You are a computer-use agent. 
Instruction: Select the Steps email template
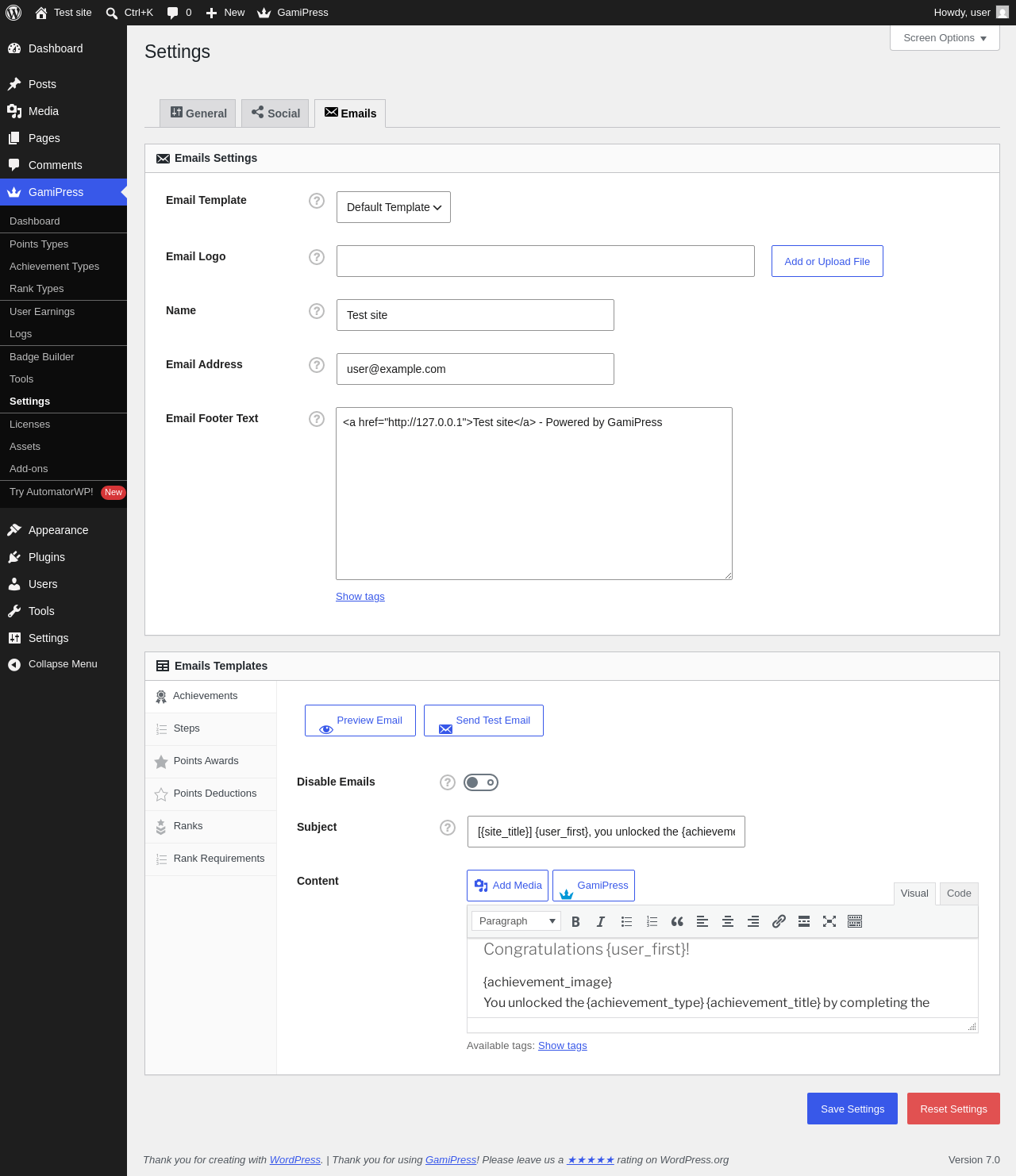(x=211, y=728)
